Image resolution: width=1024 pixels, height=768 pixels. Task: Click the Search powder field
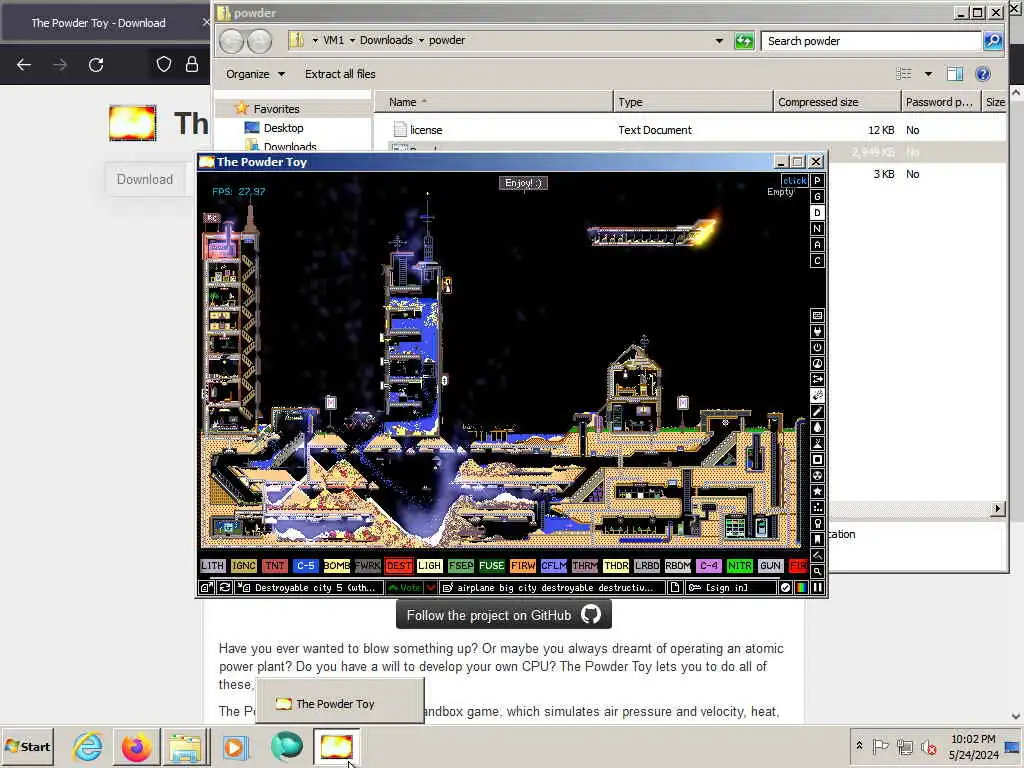(x=871, y=40)
